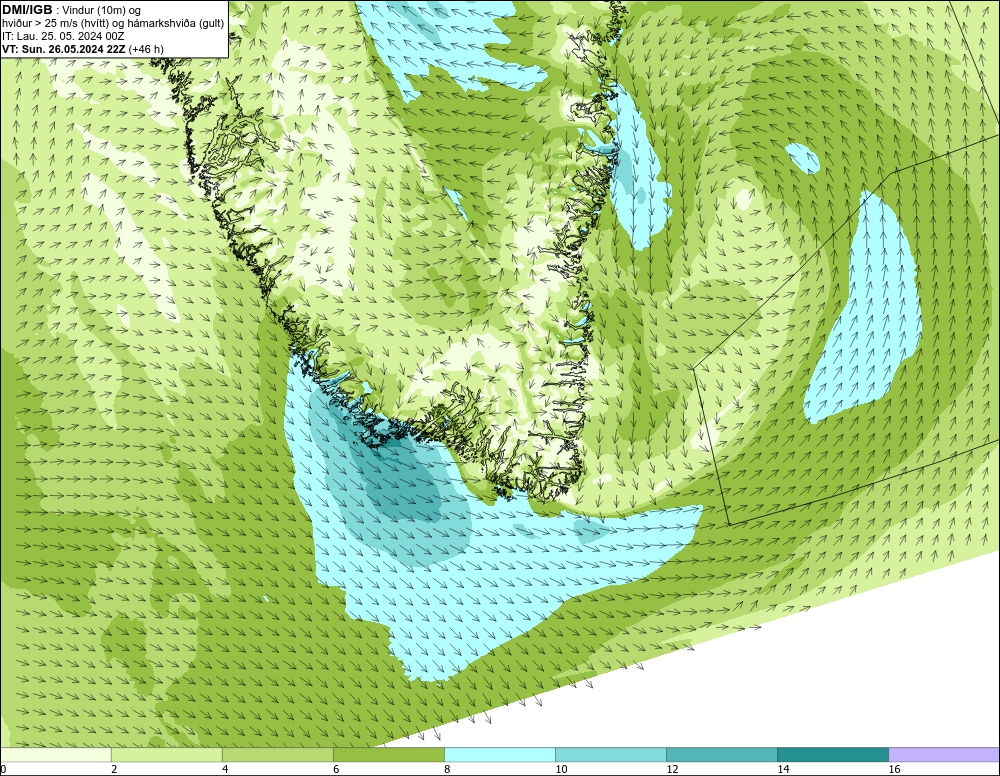Click the DMI/IGB title text
Image resolution: width=1000 pixels, height=776 pixels.
(x=27, y=10)
